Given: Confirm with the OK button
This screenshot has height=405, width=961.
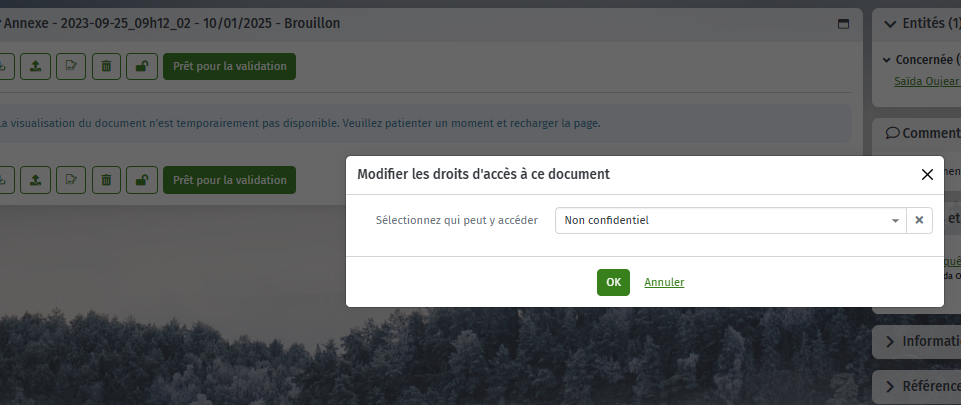Looking at the screenshot, I should 613,282.
